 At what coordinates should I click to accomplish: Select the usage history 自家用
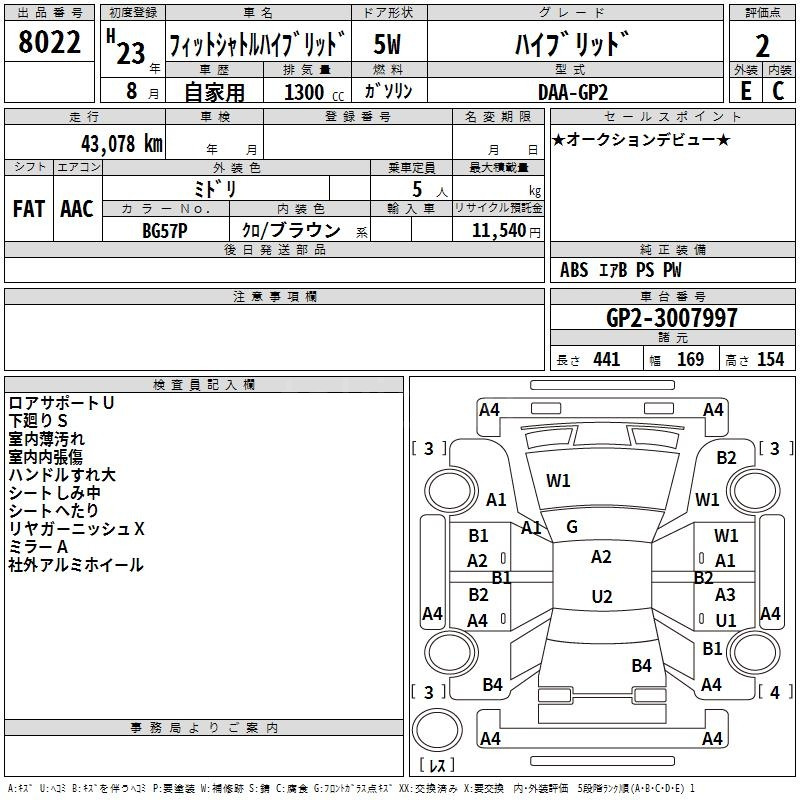[214, 92]
